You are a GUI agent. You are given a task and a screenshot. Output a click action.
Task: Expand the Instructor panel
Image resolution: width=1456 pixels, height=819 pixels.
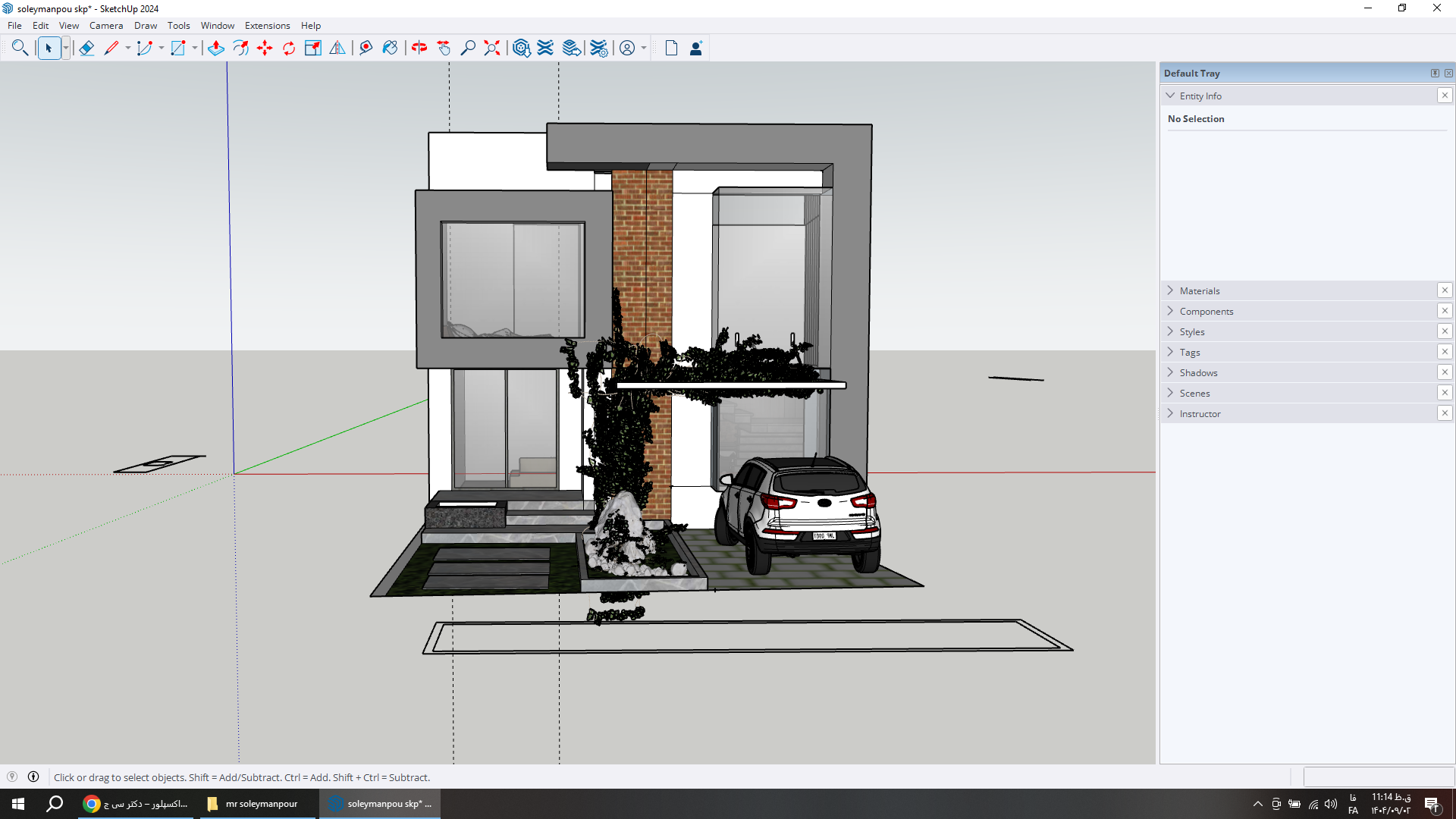click(1170, 413)
